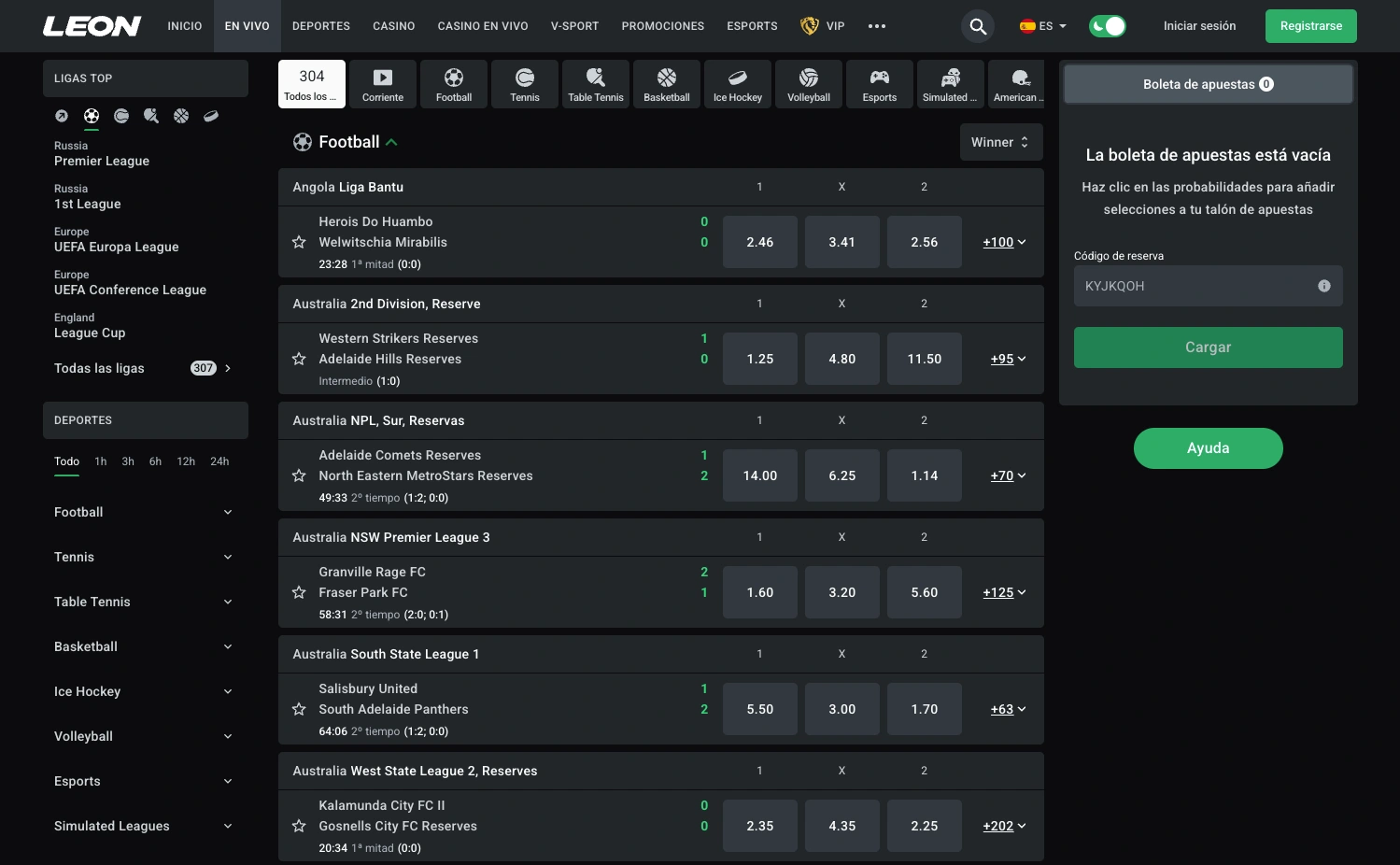This screenshot has width=1400, height=865.
Task: Filter live events by Esports in sport bar
Action: (880, 84)
